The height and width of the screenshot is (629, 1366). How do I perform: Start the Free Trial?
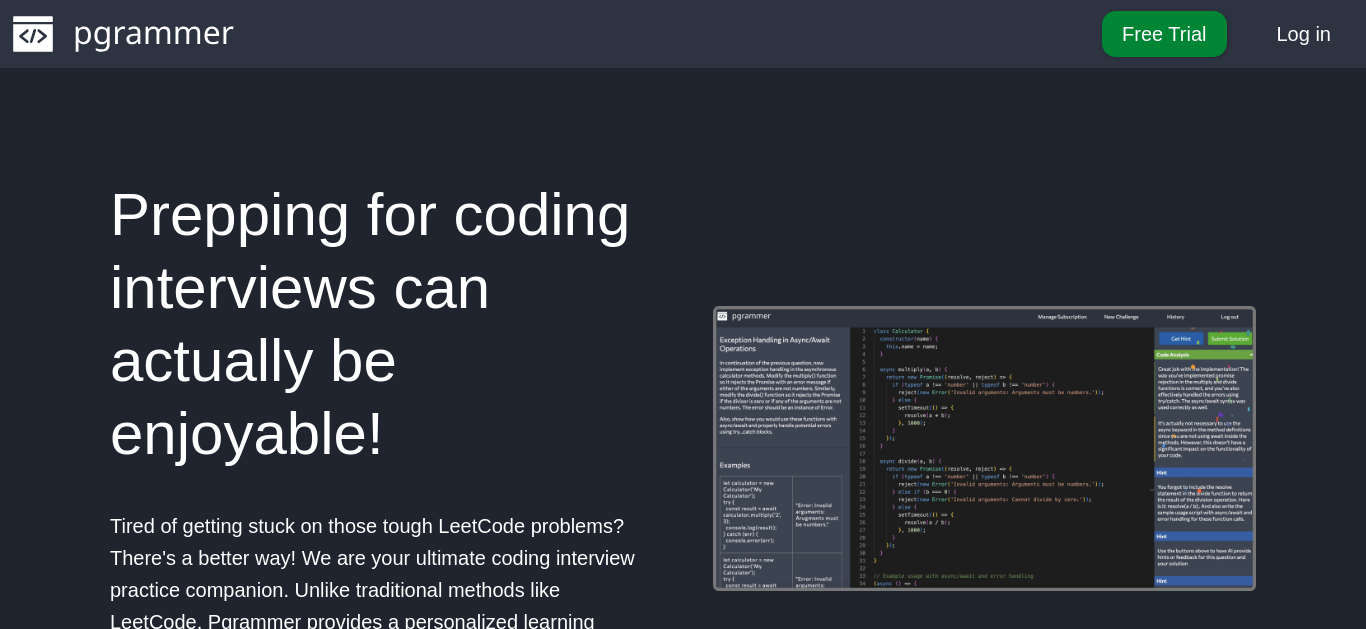(x=1164, y=34)
